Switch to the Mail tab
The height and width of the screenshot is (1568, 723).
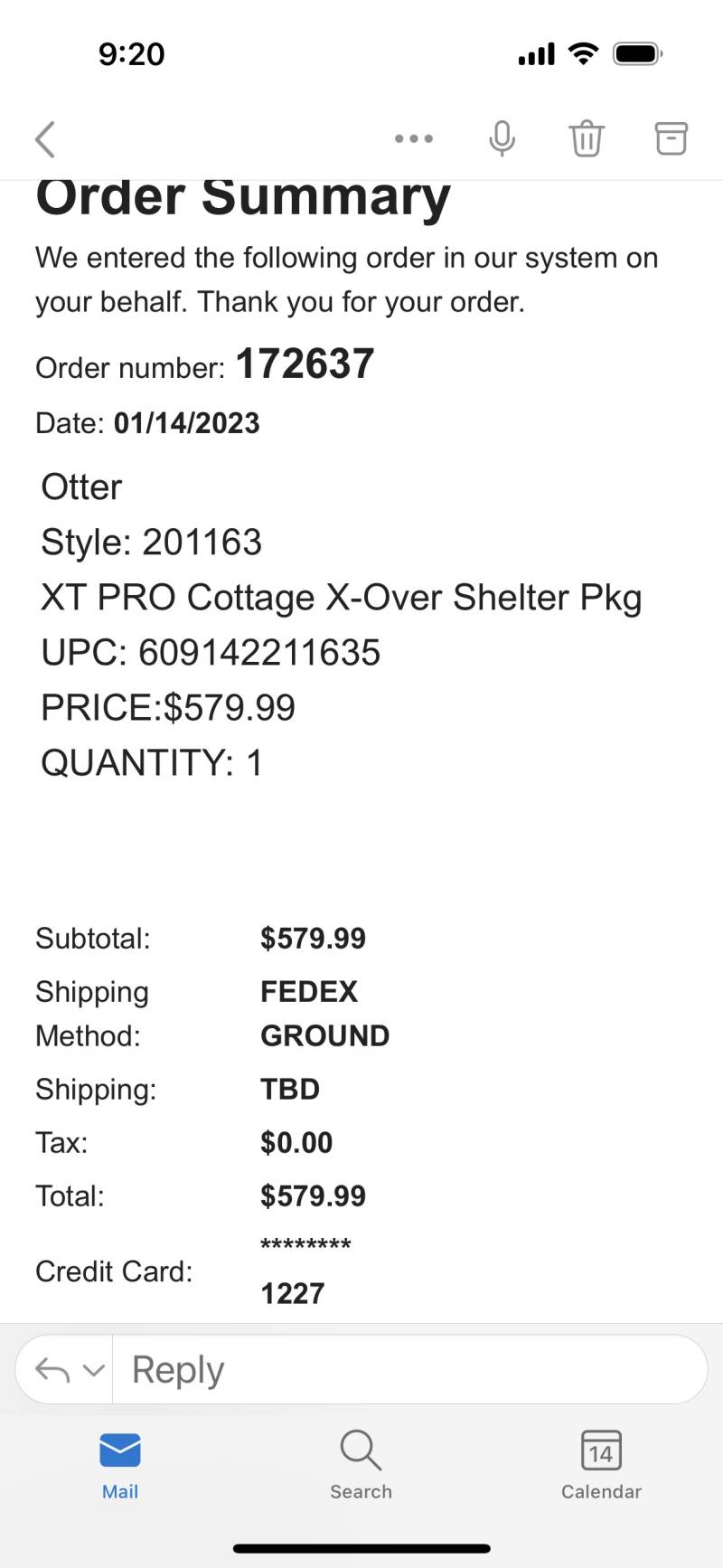click(120, 1466)
